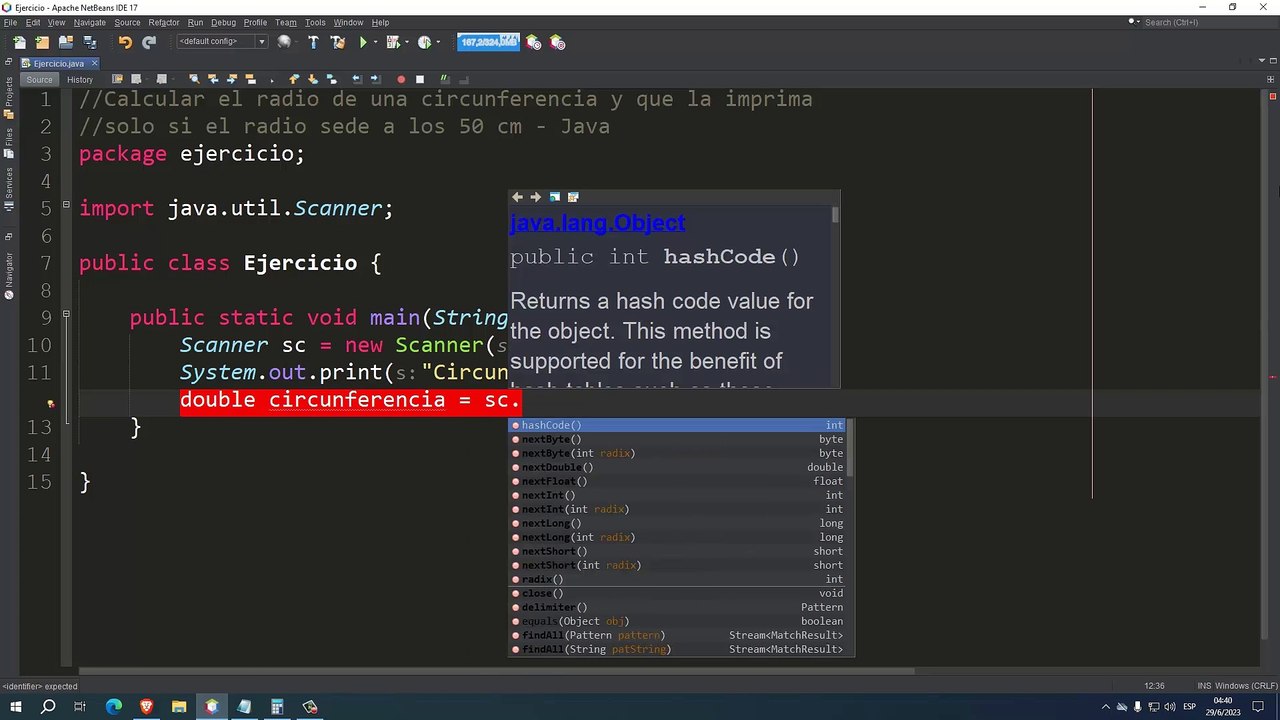Click the Find Selection magnifier icon
Screen dimensions: 1280x720
pyautogui.click(x=194, y=79)
